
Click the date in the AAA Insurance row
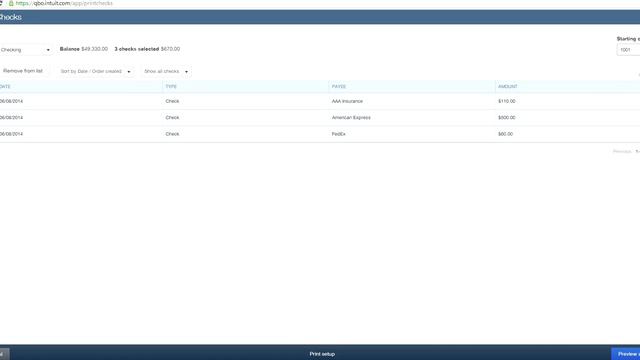[11, 101]
